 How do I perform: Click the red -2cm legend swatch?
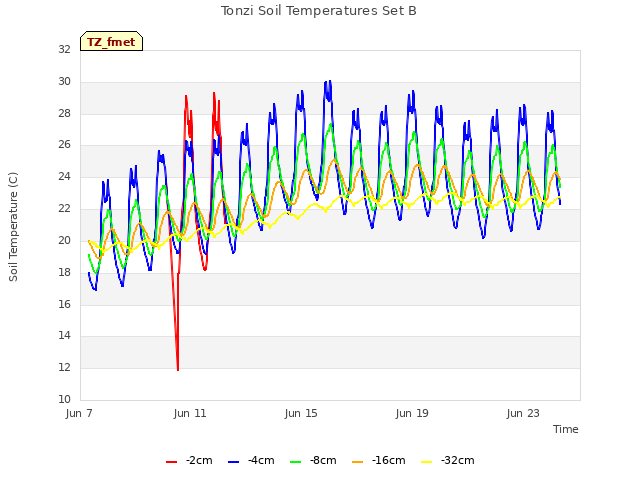click(171, 462)
